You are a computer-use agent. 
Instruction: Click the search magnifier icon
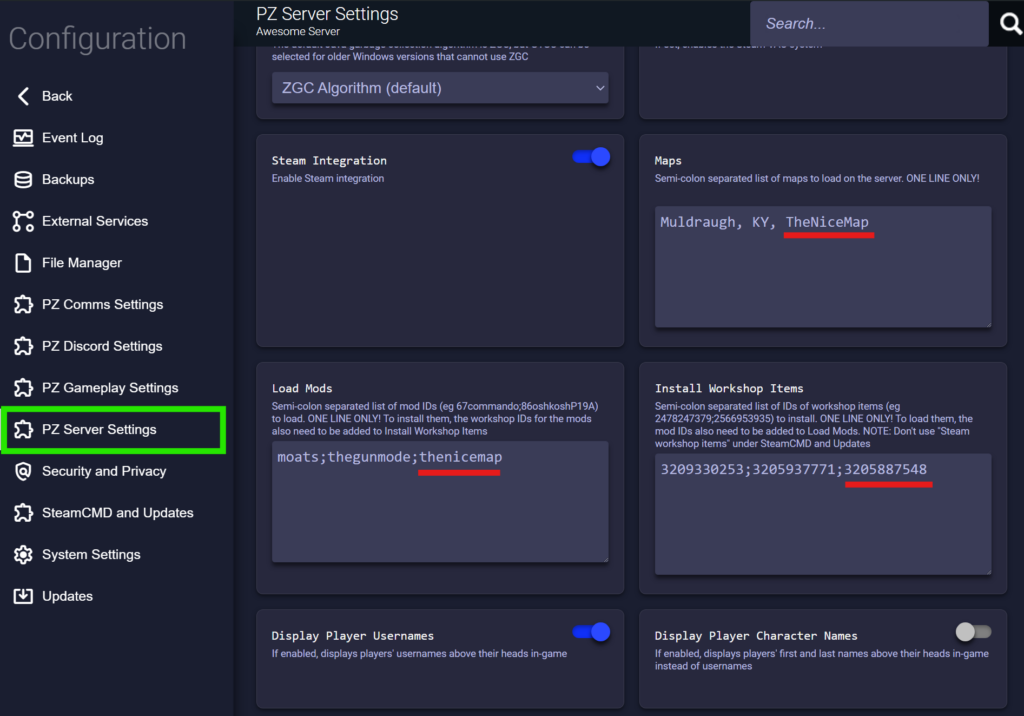[x=1010, y=24]
